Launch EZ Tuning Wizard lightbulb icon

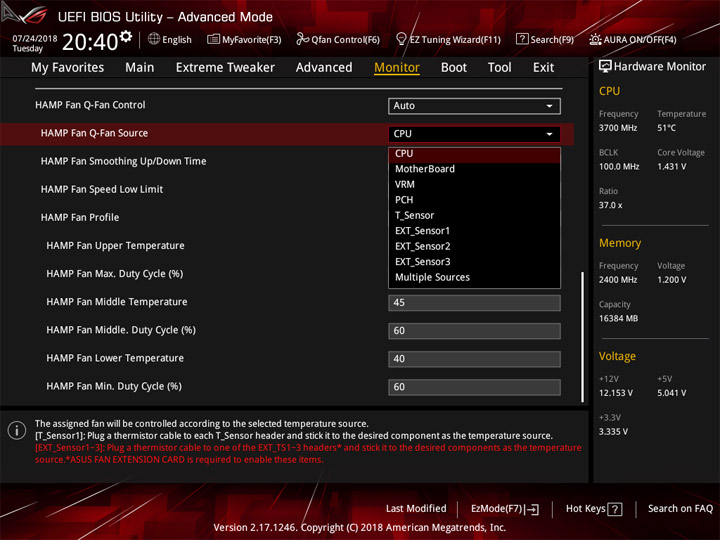point(401,39)
